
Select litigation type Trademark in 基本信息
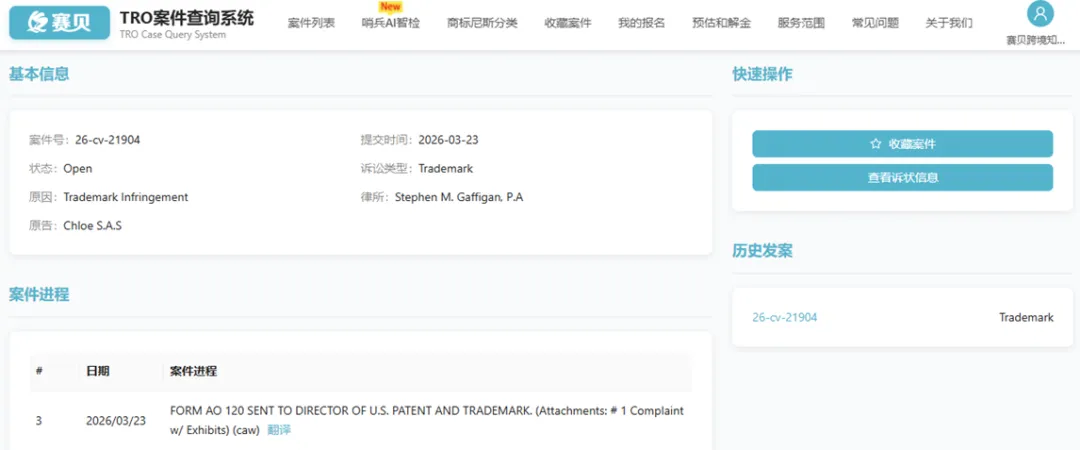(x=446, y=168)
